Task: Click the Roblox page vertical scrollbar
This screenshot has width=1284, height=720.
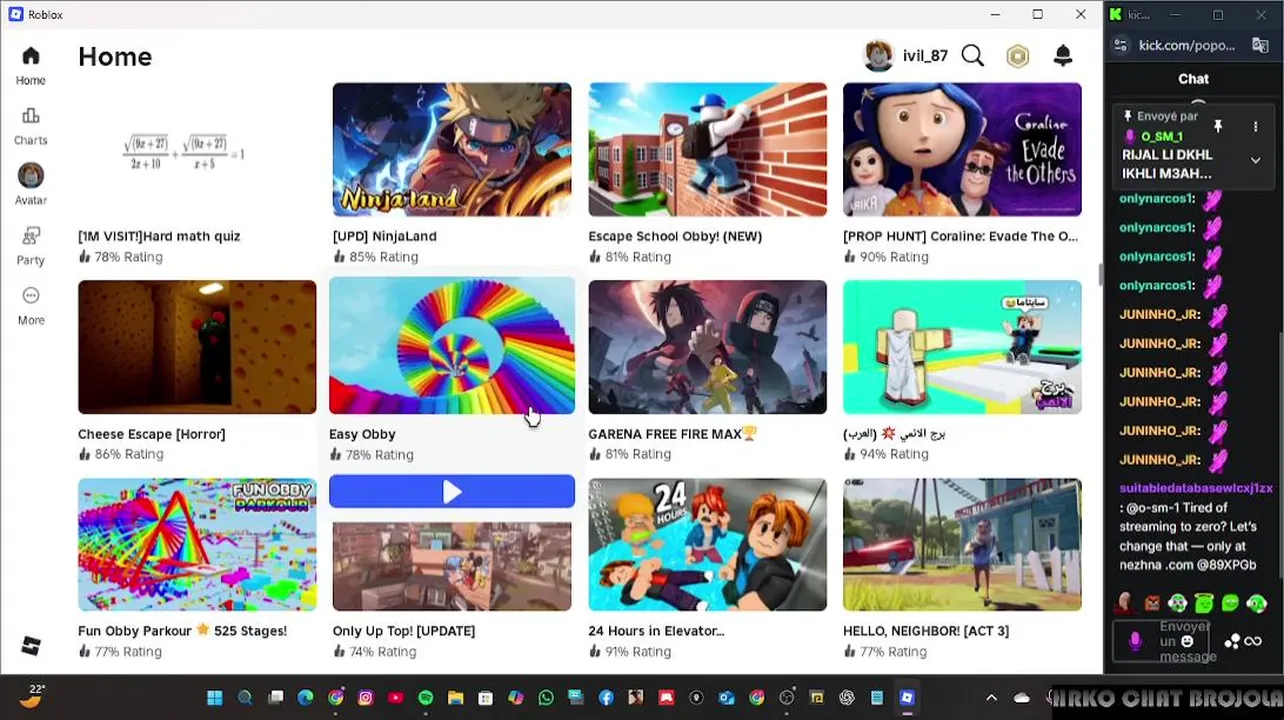Action: click(x=1099, y=275)
